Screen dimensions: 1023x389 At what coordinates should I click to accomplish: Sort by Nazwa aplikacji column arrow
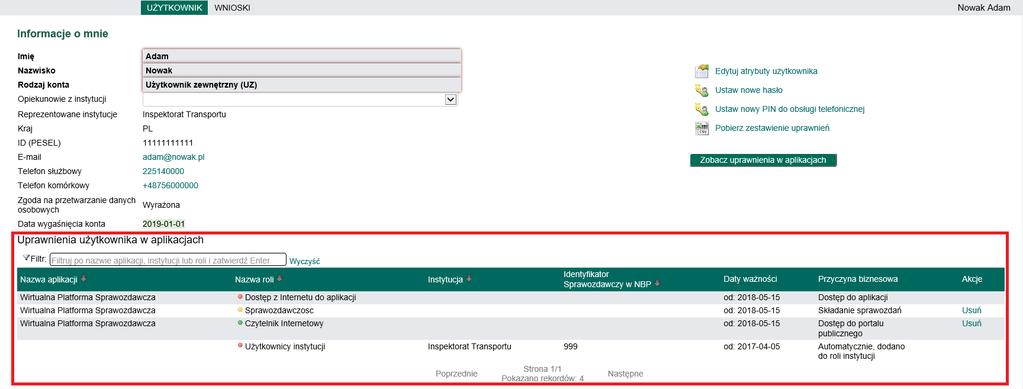(x=84, y=279)
